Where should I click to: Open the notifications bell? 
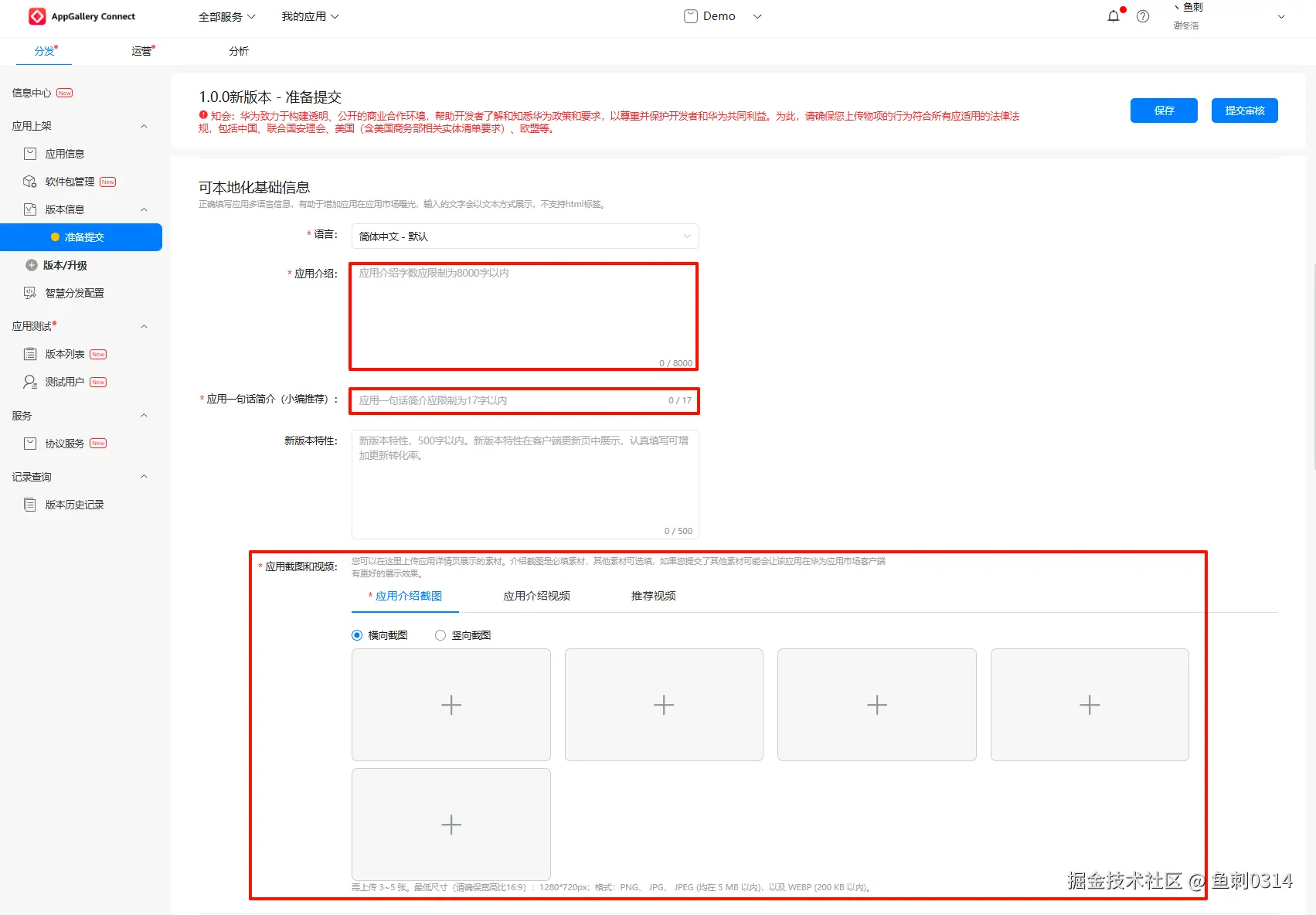click(1113, 16)
